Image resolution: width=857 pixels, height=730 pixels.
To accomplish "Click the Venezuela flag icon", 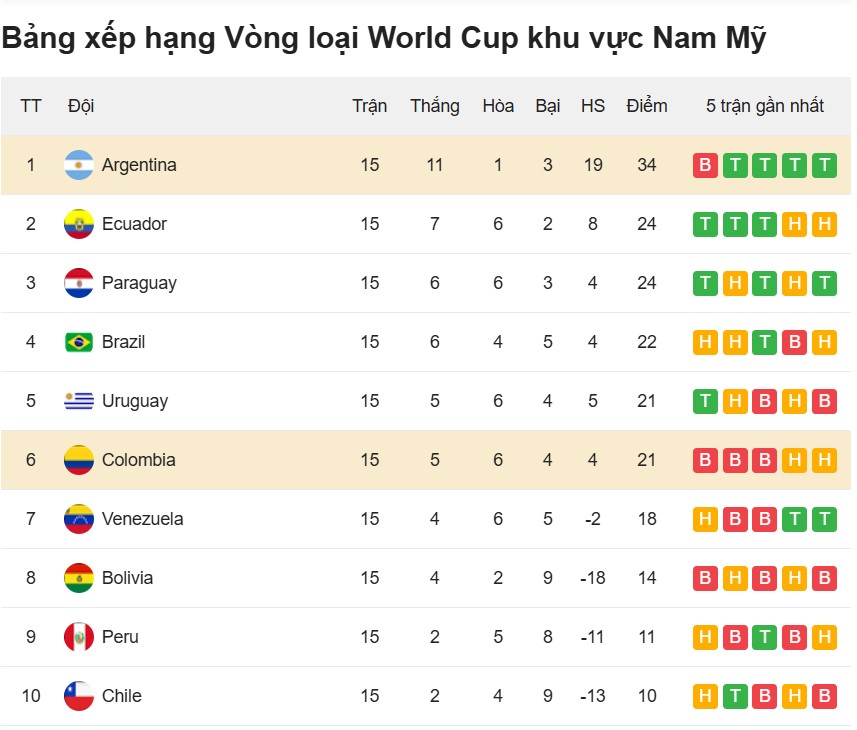I will pos(79,519).
